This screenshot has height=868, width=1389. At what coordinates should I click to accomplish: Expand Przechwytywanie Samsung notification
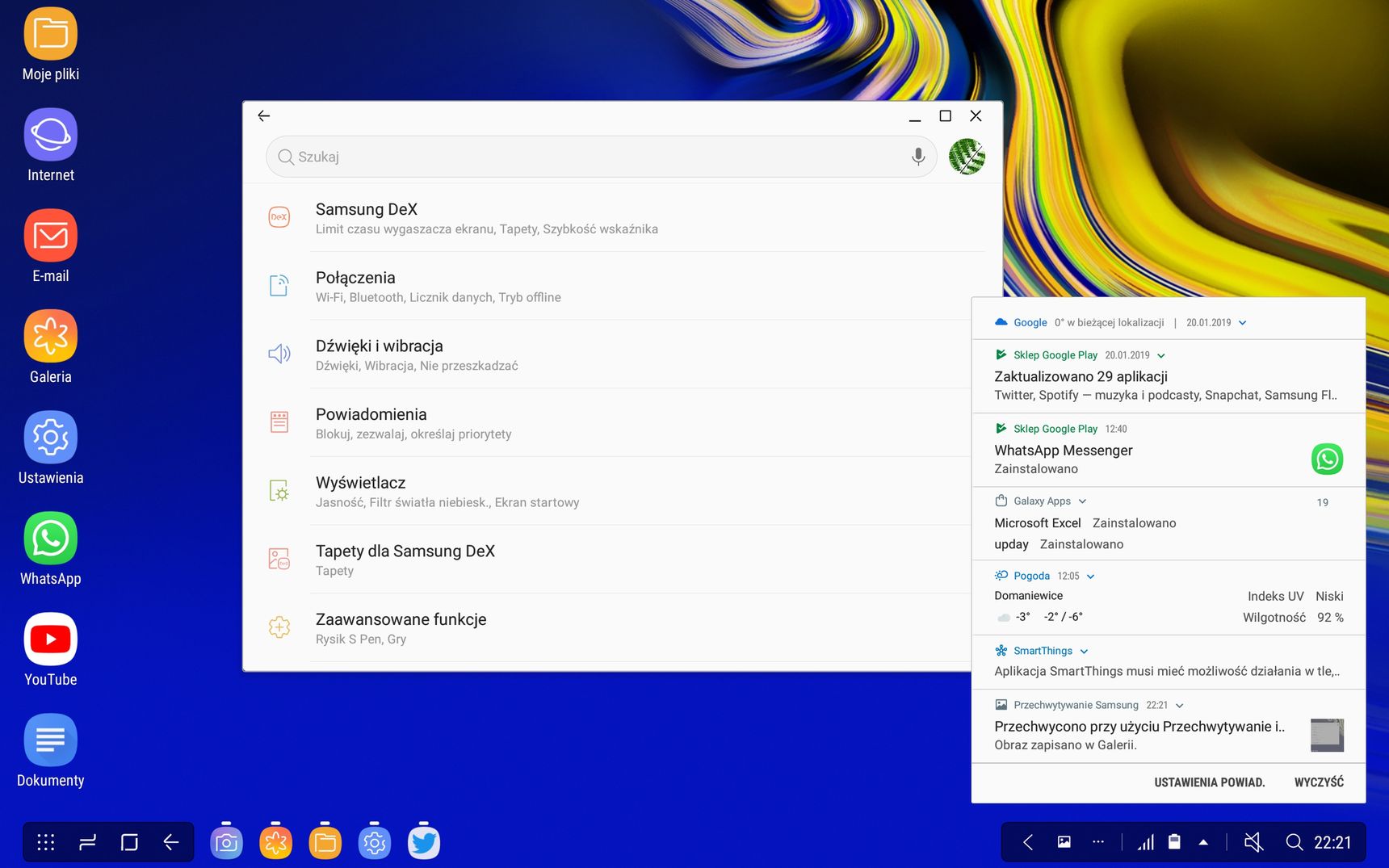[1179, 706]
